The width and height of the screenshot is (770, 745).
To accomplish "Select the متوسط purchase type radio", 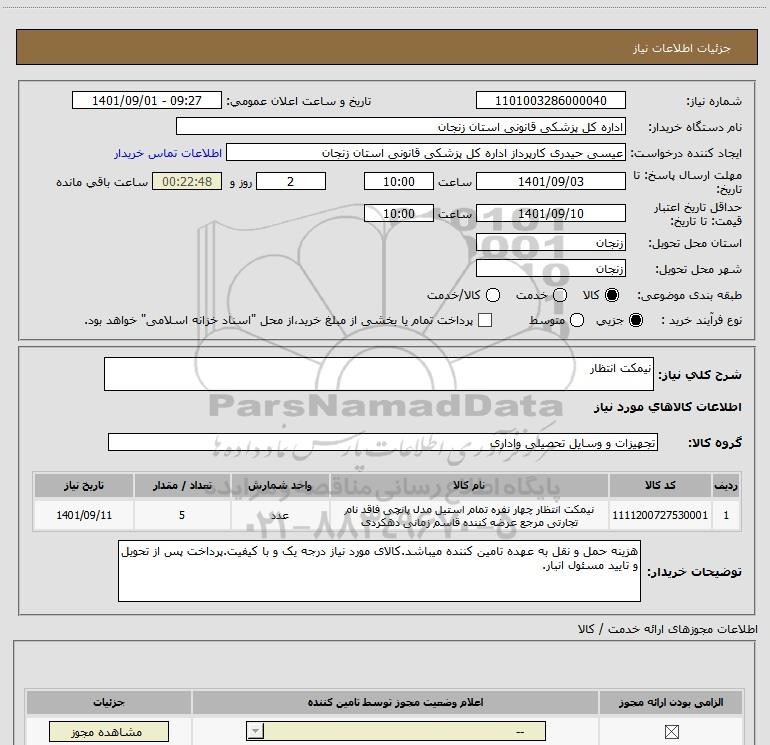I will (x=577, y=321).
